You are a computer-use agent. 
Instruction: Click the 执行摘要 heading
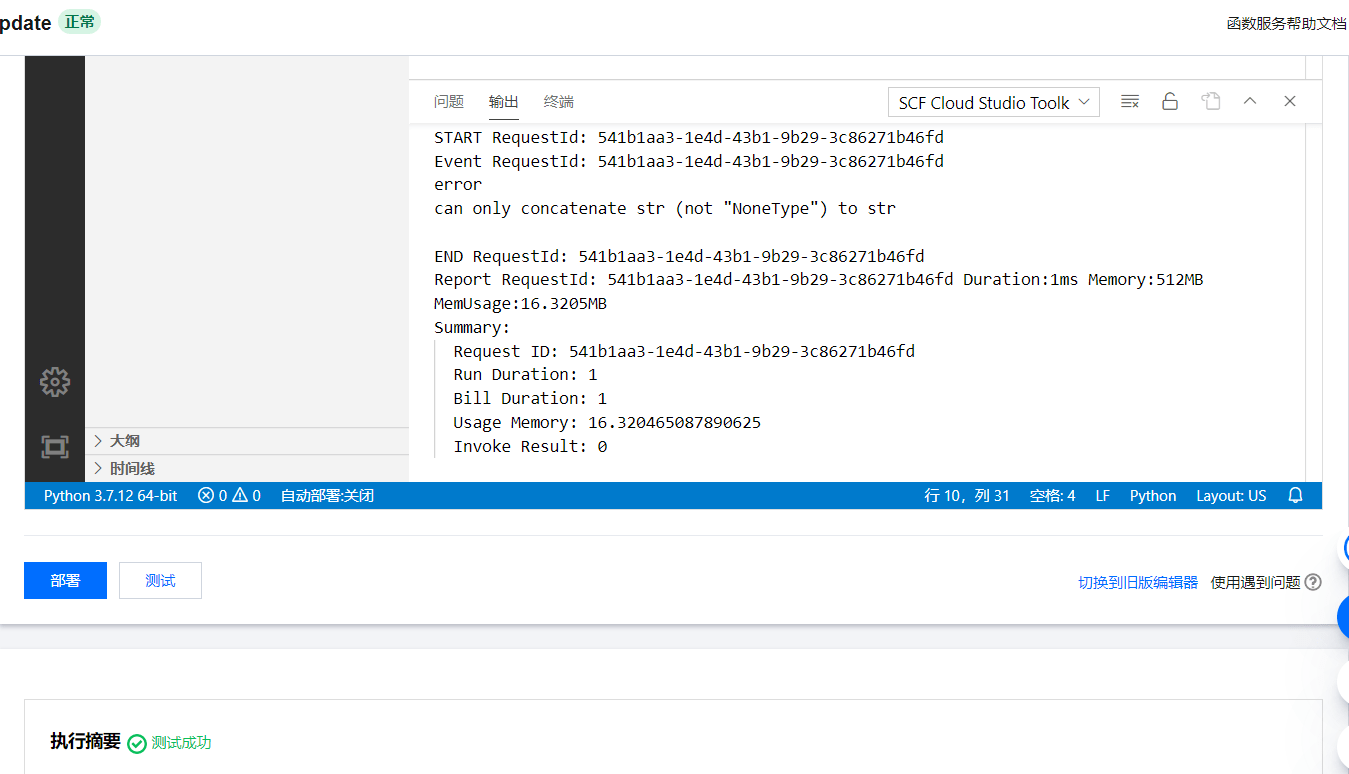(85, 741)
